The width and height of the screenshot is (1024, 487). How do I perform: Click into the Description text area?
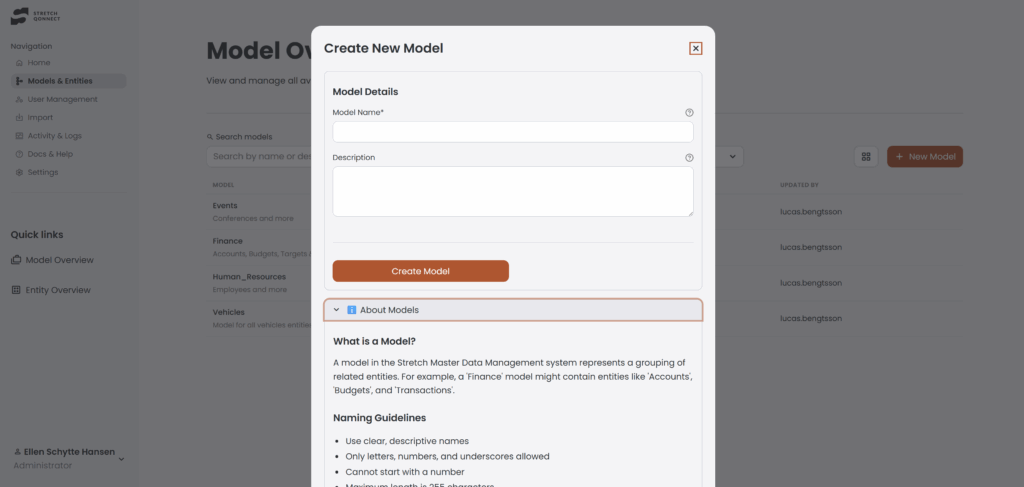pos(512,191)
